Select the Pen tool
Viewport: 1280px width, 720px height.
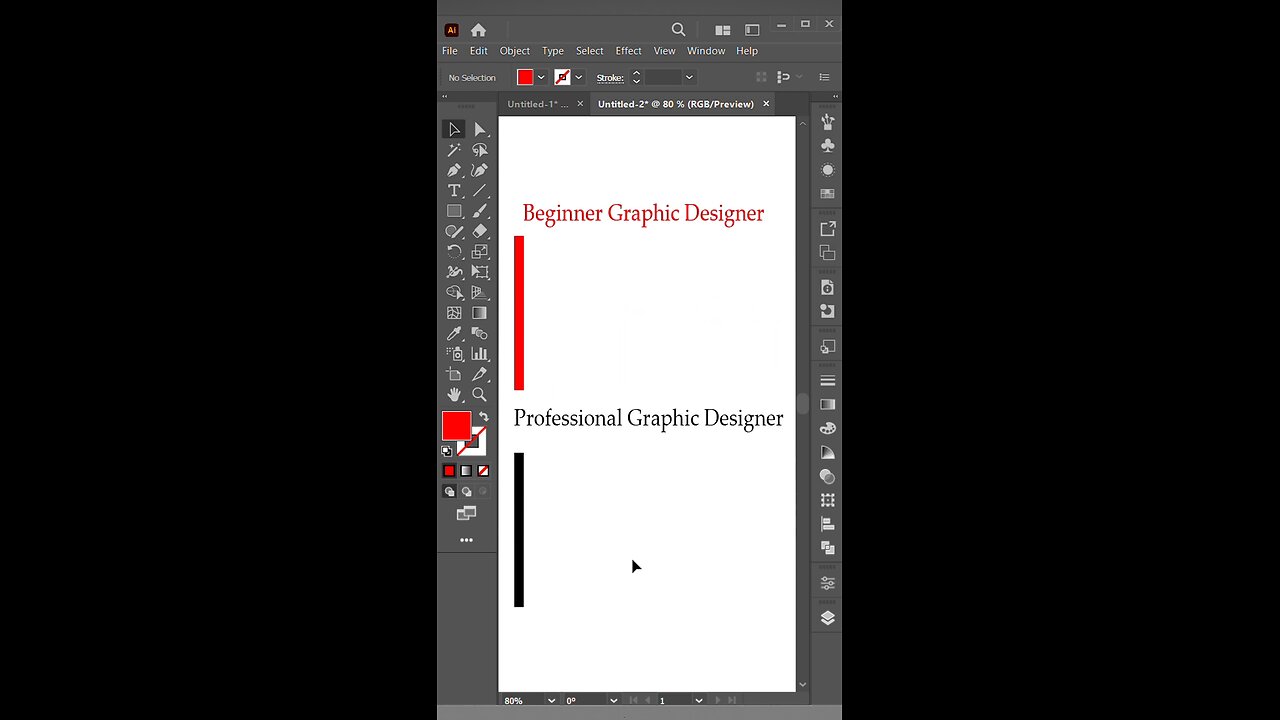[x=454, y=170]
